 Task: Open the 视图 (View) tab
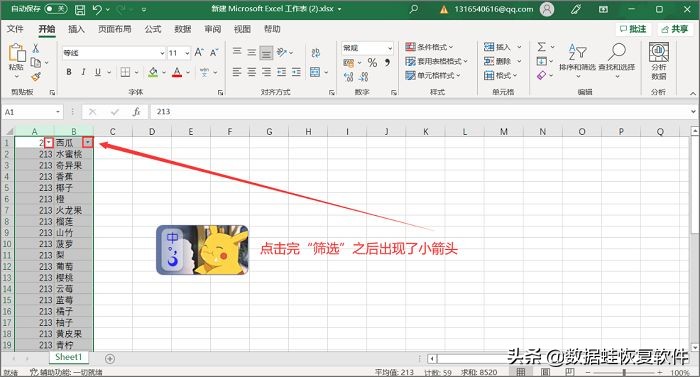click(x=242, y=29)
